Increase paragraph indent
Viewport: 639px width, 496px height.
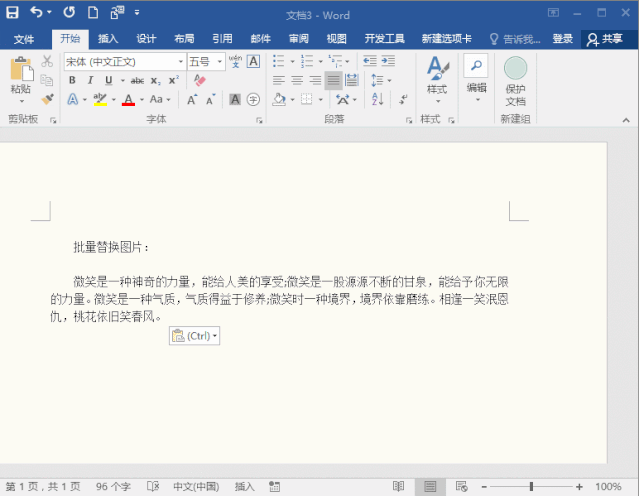click(388, 61)
